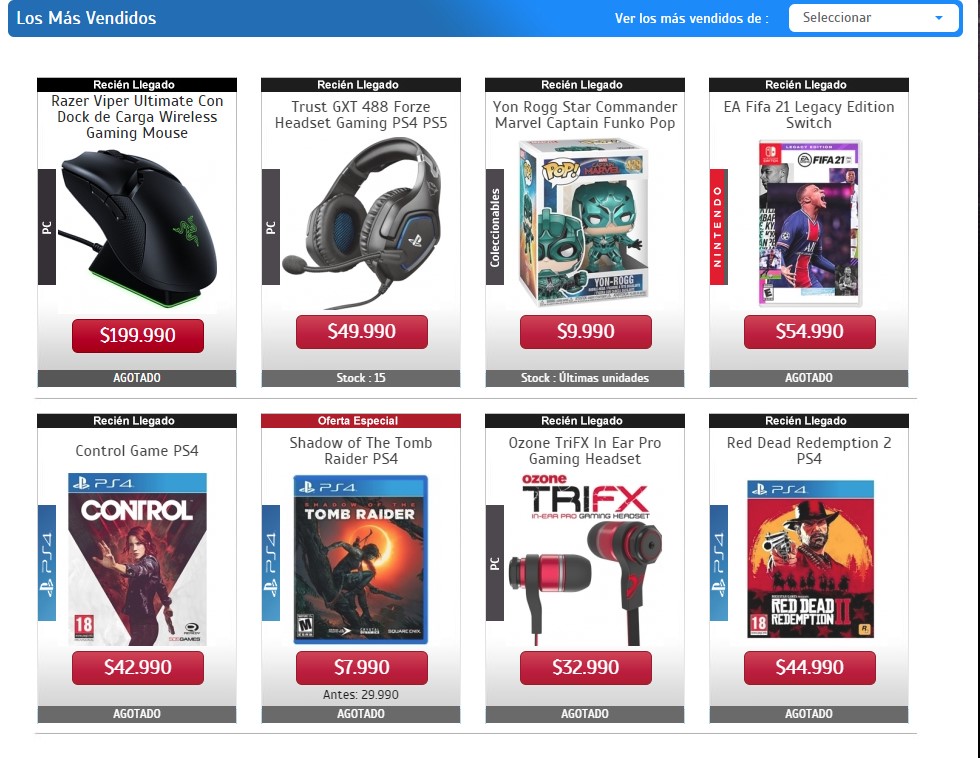Viewport: 980px width, 758px height.
Task: Open the Control PS4 game cover
Action: point(138,559)
